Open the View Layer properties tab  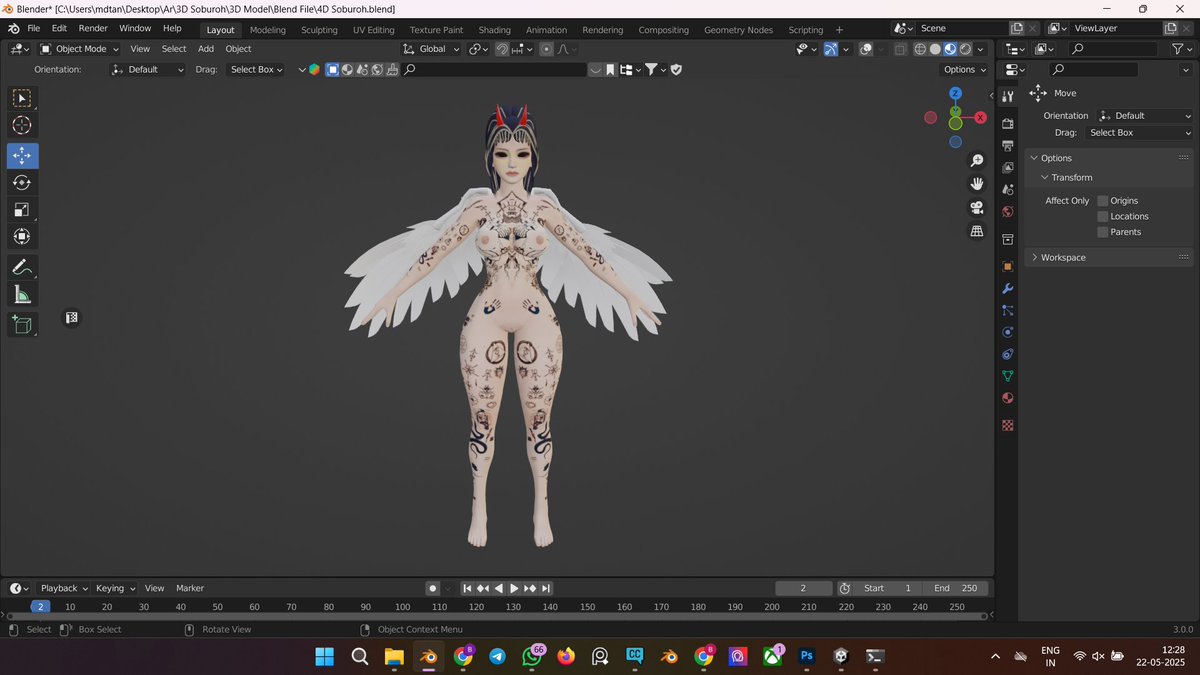[x=1008, y=168]
